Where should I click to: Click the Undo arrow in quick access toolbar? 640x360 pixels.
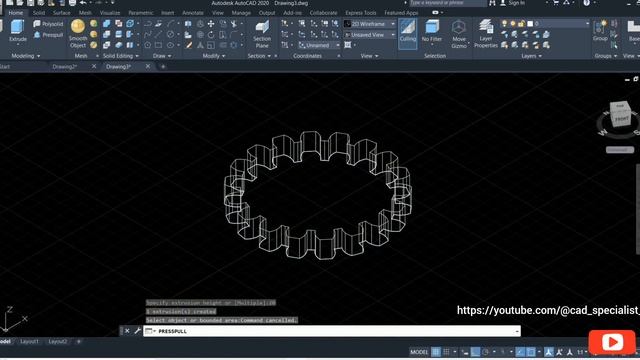pos(83,3)
